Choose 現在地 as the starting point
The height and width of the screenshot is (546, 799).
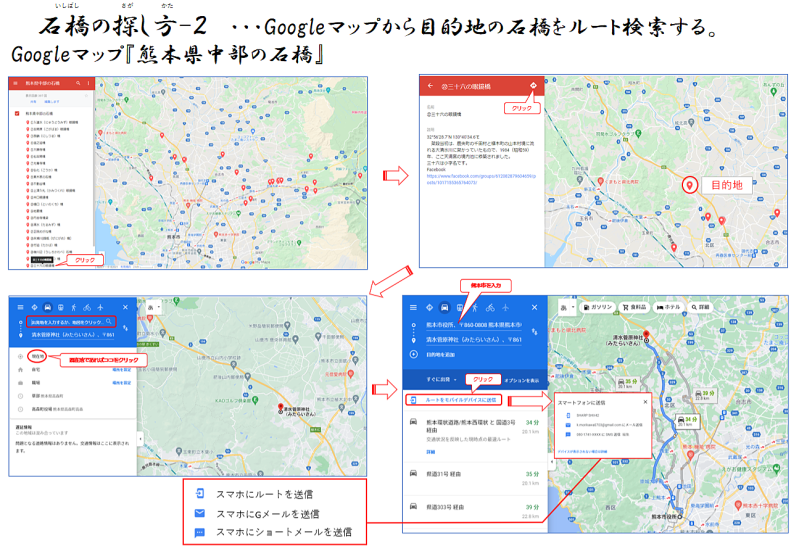(37, 356)
